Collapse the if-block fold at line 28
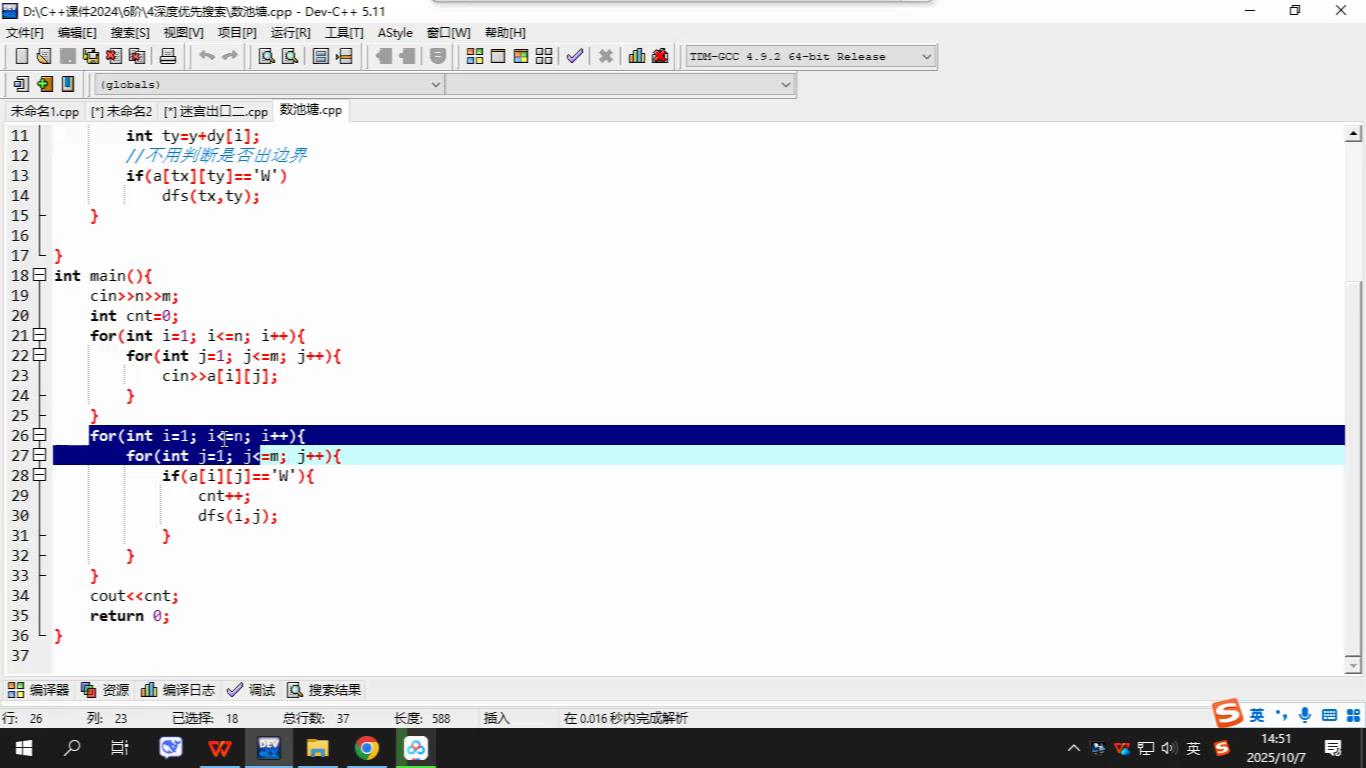The height and width of the screenshot is (768, 1366). pos(40,475)
